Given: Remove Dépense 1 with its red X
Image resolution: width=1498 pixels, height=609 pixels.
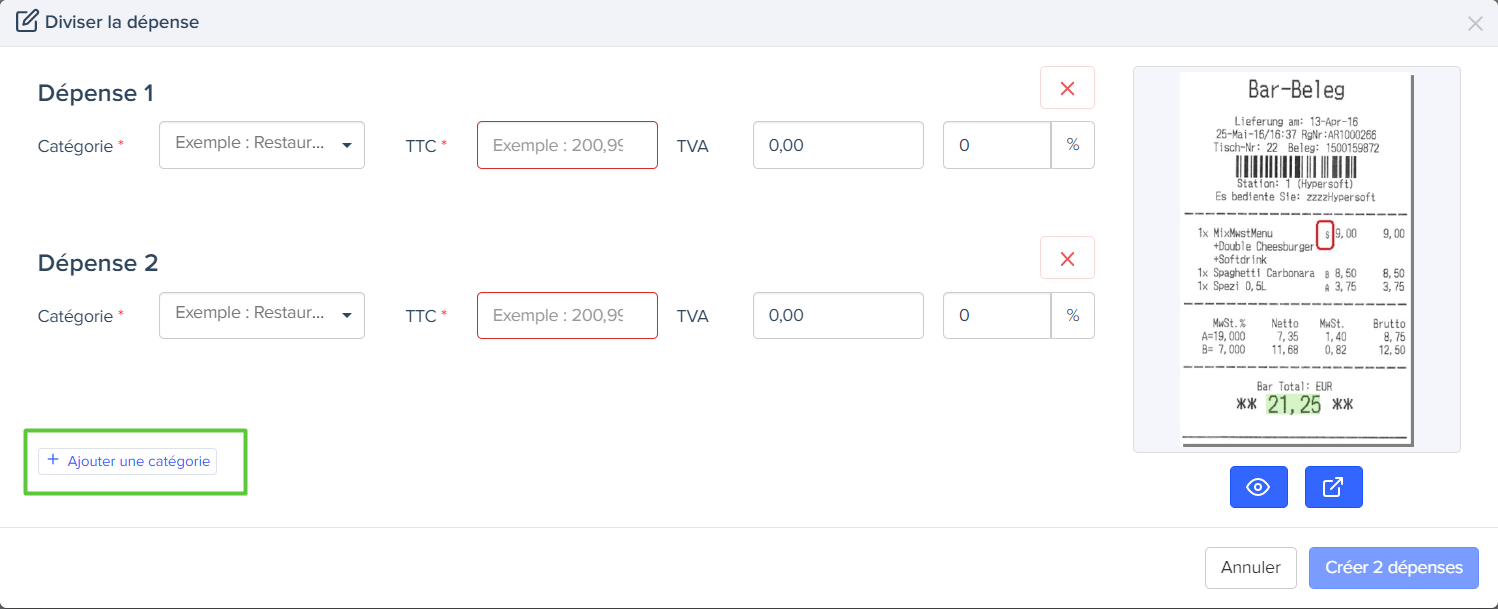Looking at the screenshot, I should click(x=1067, y=88).
